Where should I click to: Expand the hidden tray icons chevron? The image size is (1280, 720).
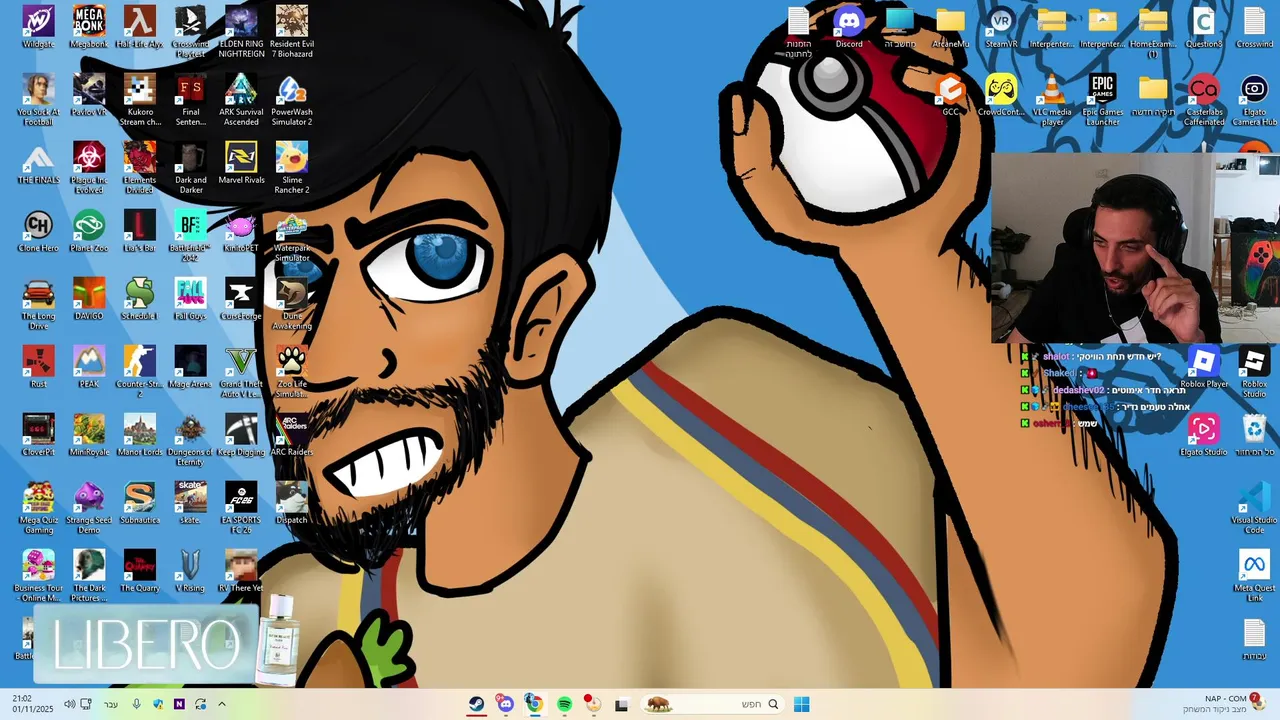[x=222, y=704]
